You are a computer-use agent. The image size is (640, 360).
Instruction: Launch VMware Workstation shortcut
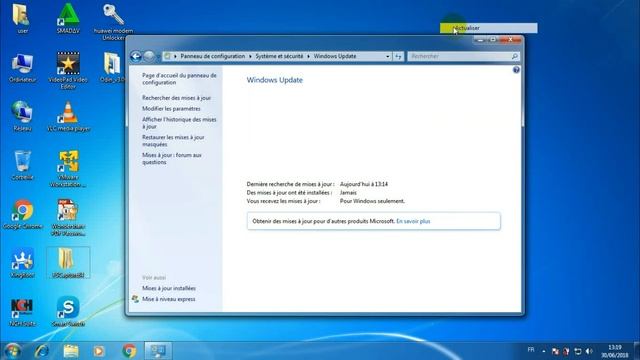pos(68,169)
